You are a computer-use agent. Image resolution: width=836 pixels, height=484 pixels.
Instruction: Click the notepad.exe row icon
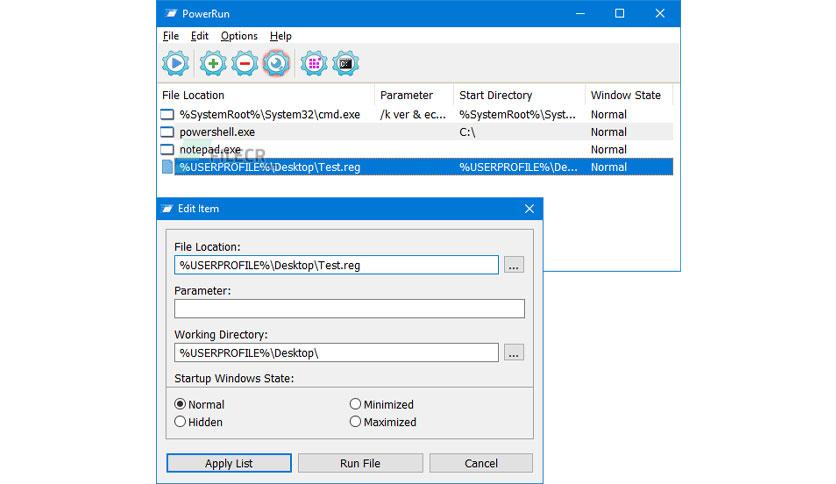coord(167,150)
